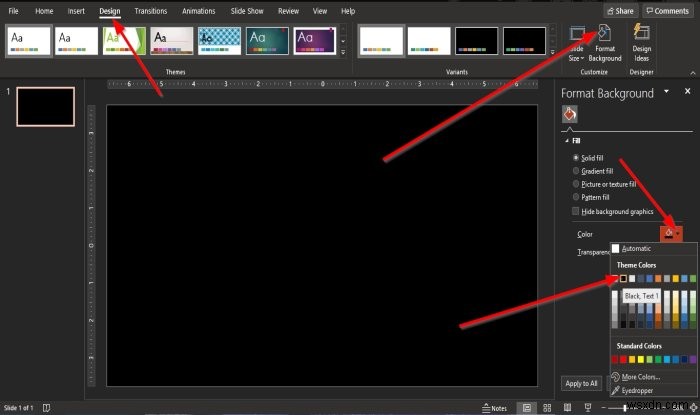The width and height of the screenshot is (700, 415).
Task: Pick the red standard color
Action: (x=623, y=359)
